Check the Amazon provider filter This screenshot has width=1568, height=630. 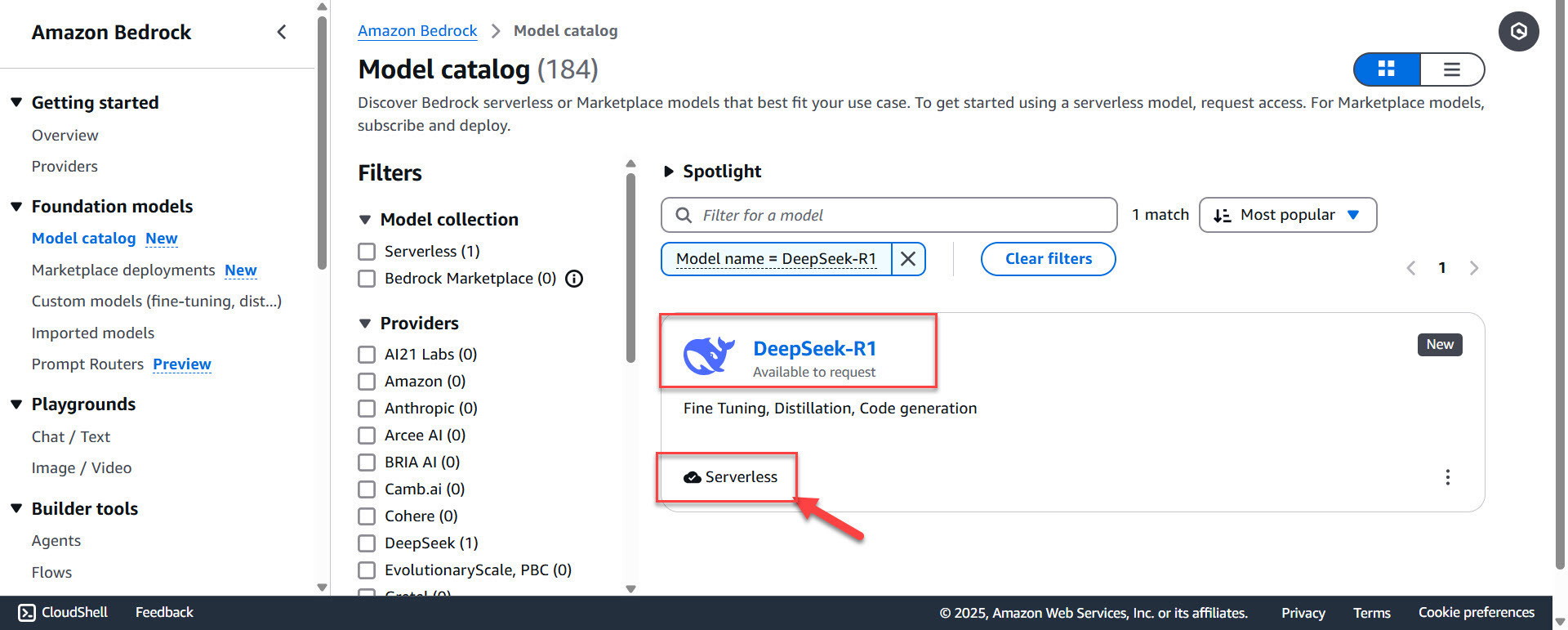[367, 382]
